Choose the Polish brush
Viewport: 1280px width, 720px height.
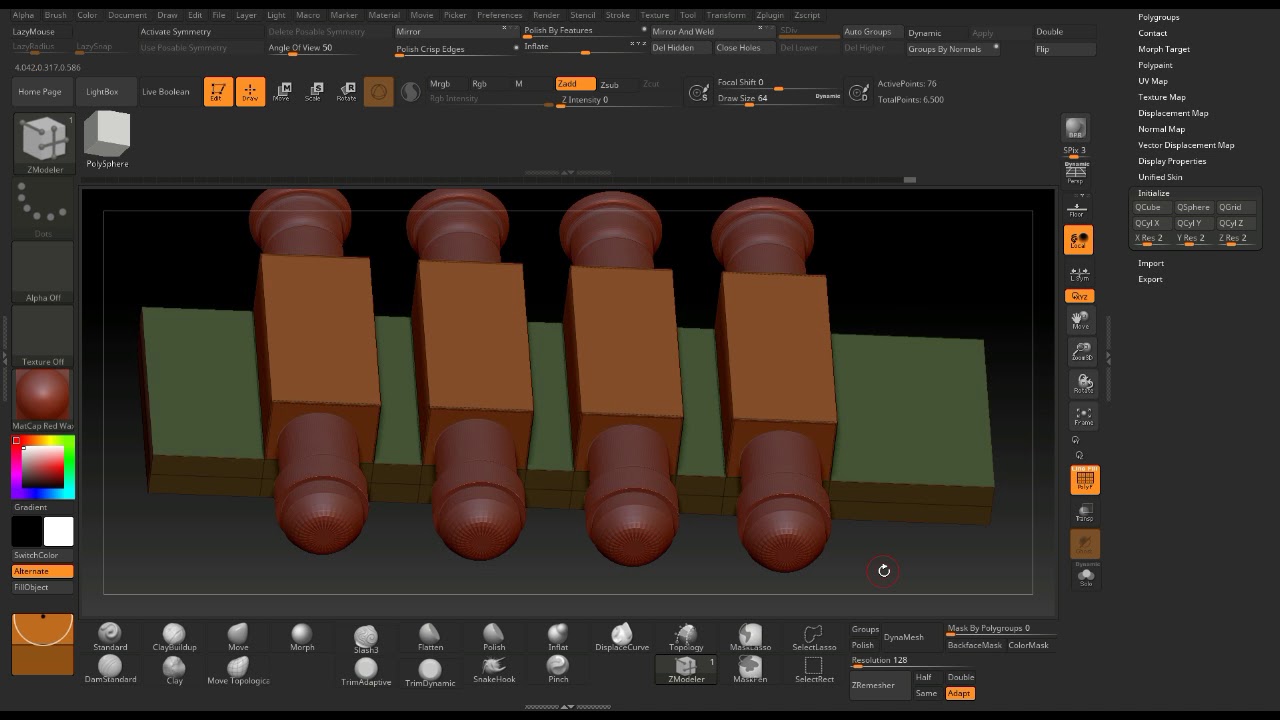click(494, 637)
